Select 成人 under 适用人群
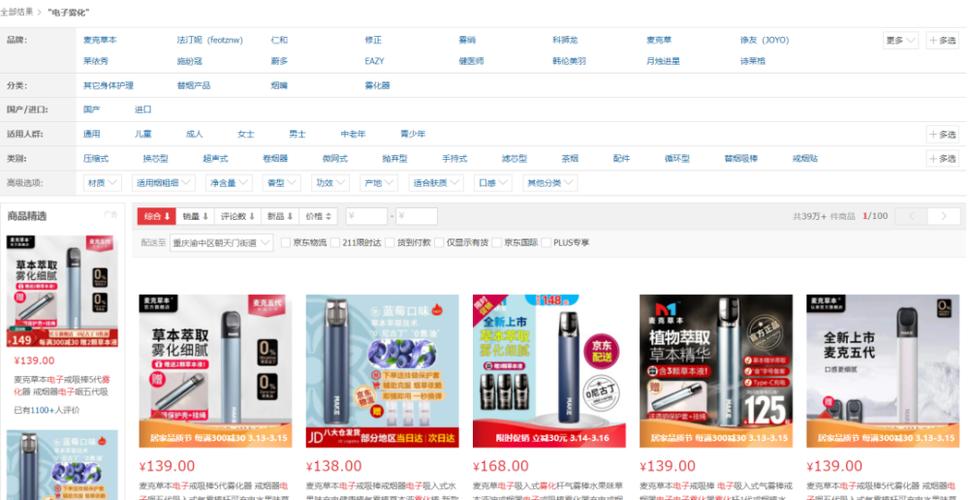 click(194, 134)
